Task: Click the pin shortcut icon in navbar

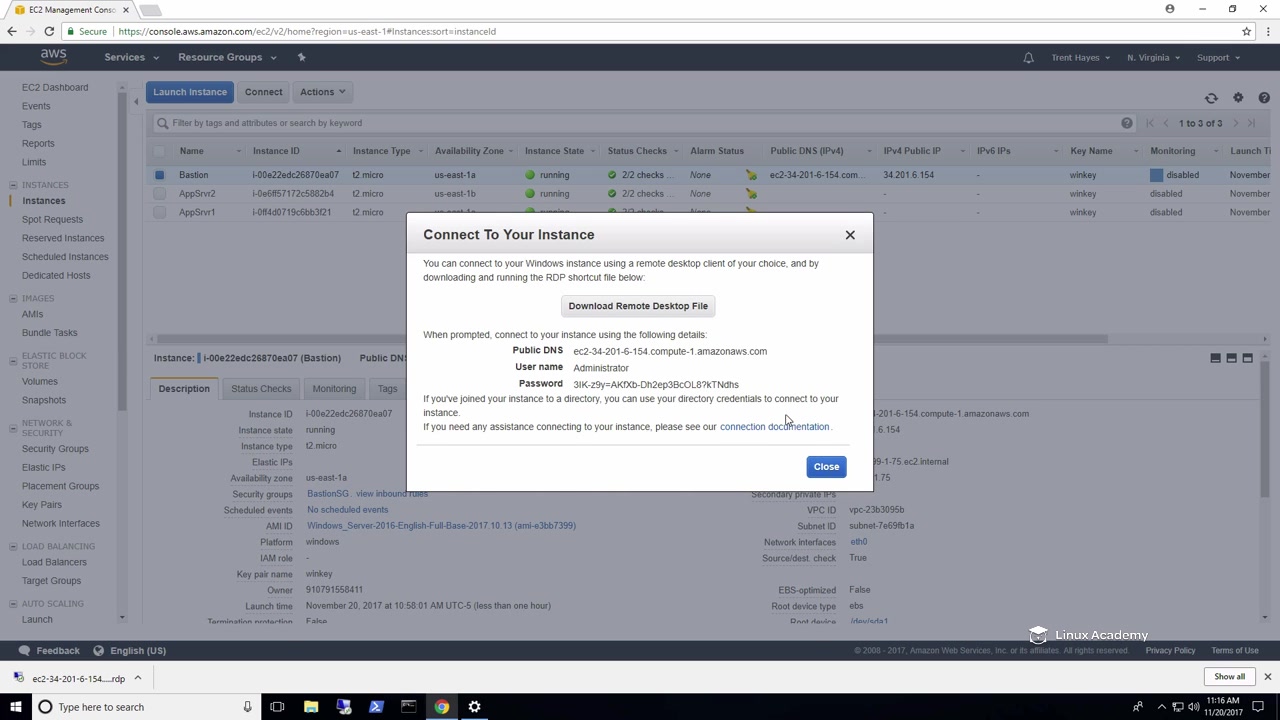Action: click(x=301, y=57)
